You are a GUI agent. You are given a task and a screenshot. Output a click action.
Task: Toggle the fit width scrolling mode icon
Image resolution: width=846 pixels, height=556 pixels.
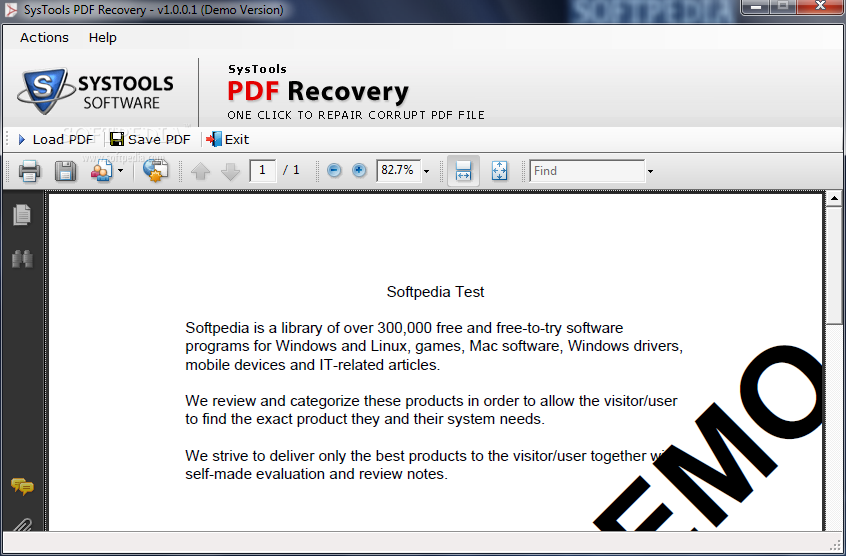tap(463, 171)
